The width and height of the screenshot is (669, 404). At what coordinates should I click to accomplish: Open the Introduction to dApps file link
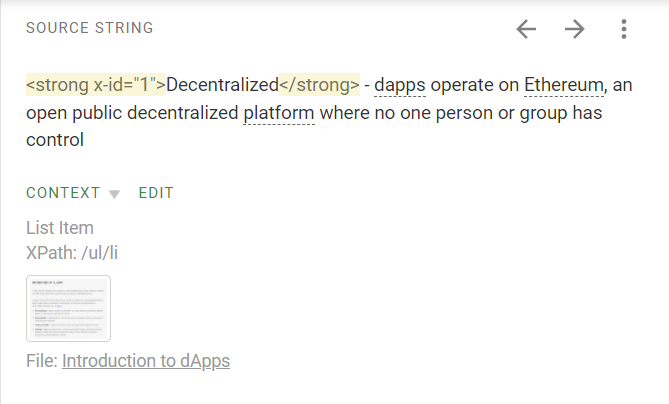click(146, 361)
